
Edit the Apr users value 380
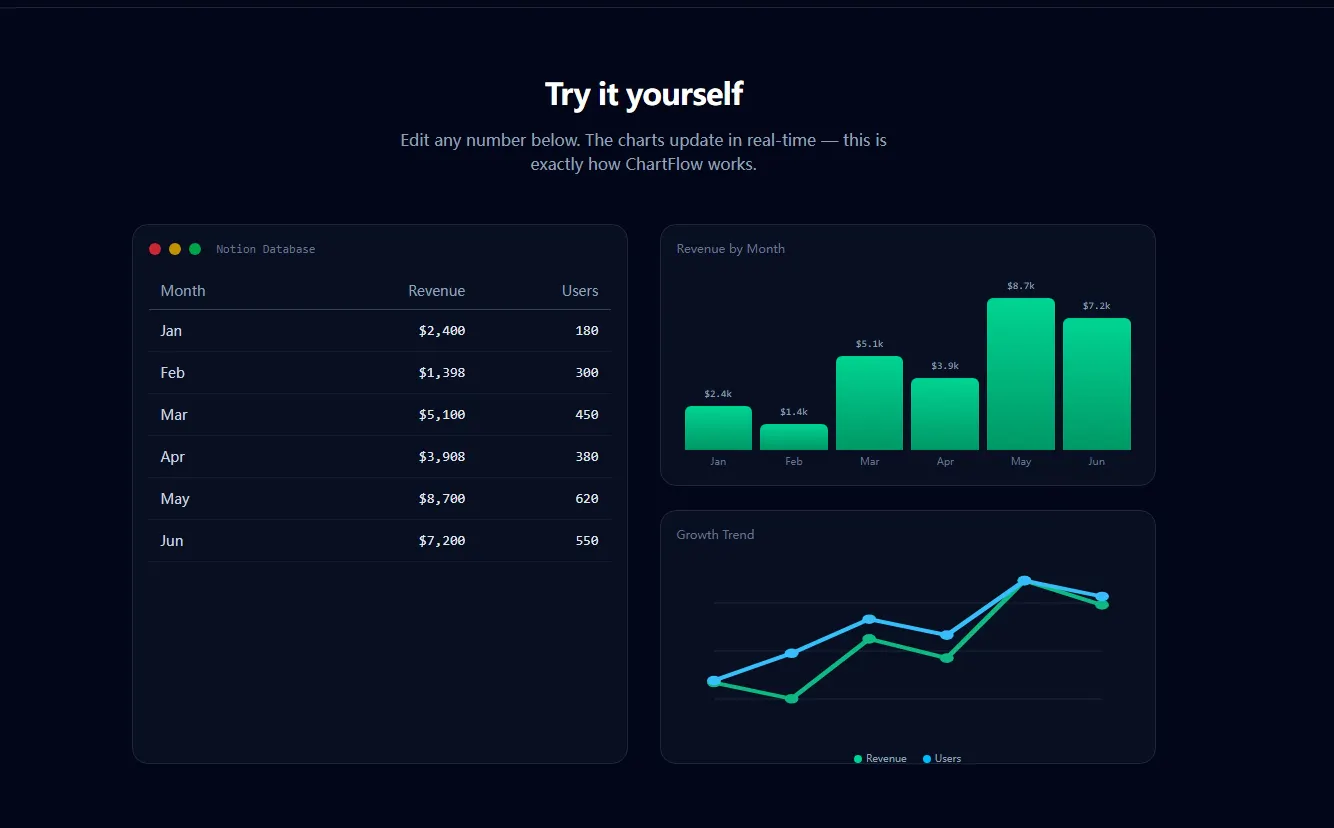pyautogui.click(x=587, y=457)
